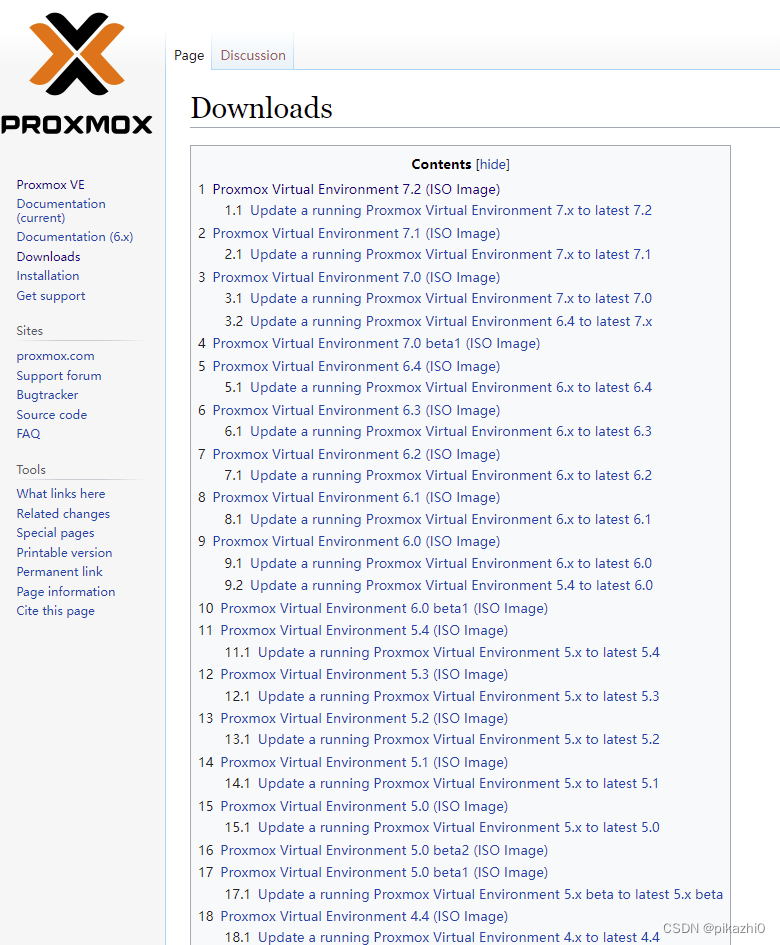Hide the Contents table via [hide]

[492, 165]
